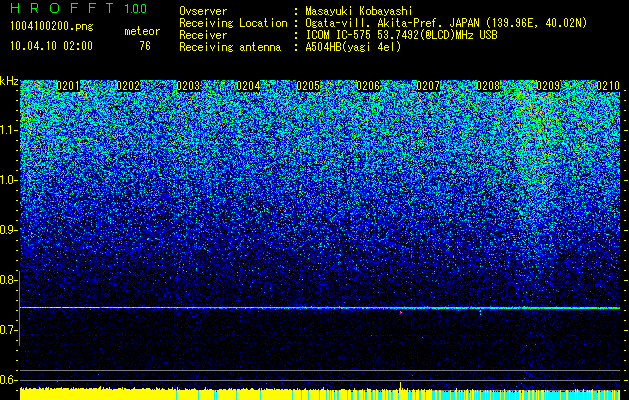
Task: Select the 0204 time marker
Action: pyautogui.click(x=248, y=86)
